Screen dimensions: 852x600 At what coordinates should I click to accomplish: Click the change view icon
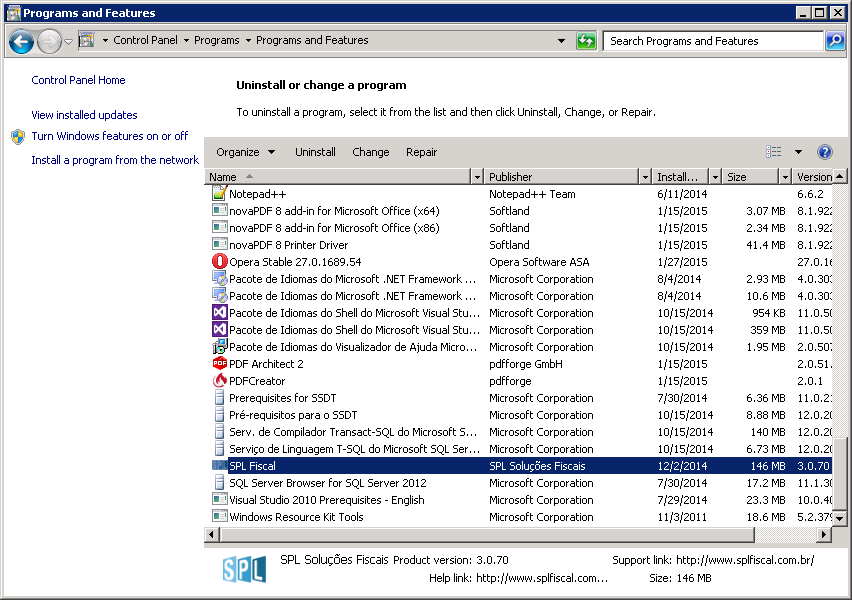pyautogui.click(x=774, y=152)
